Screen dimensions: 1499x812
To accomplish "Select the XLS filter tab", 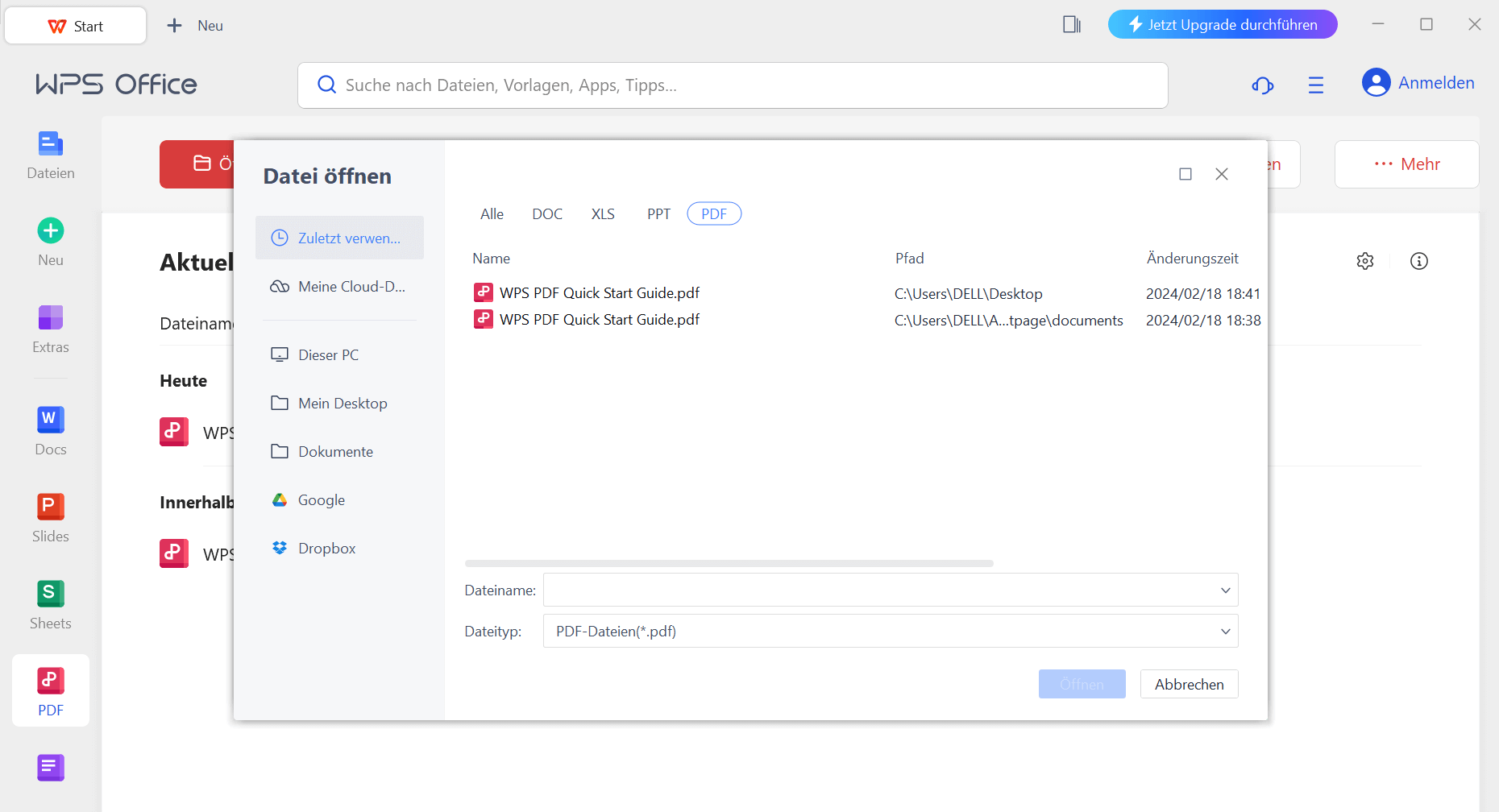I will coord(602,214).
